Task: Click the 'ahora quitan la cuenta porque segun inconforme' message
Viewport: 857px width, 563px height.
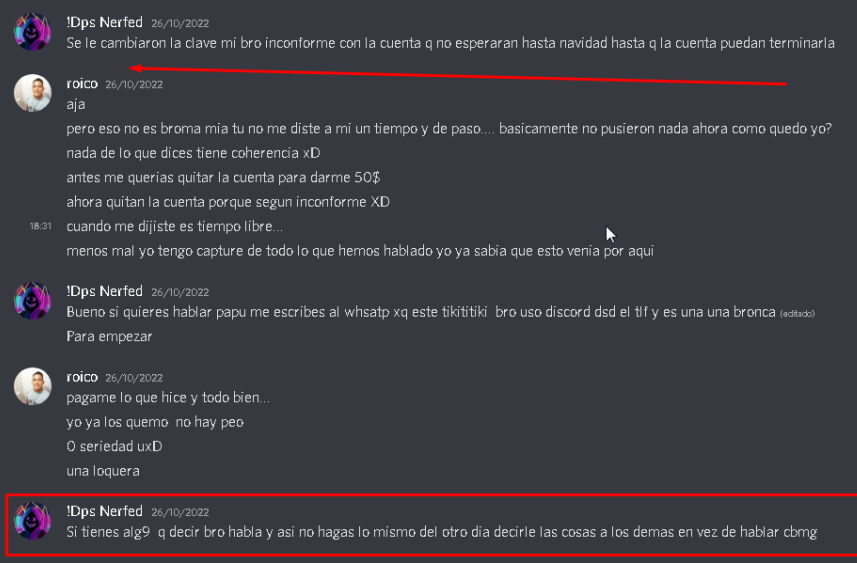Action: click(228, 202)
